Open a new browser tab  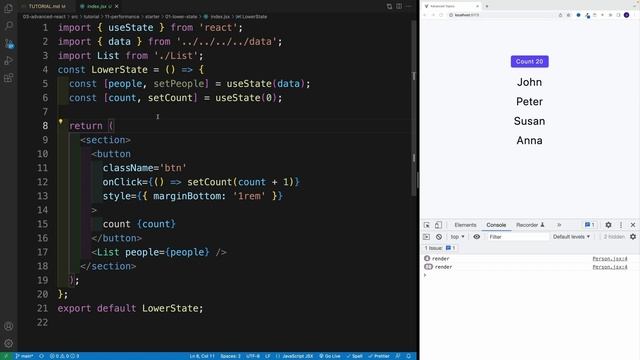(x=487, y=6)
